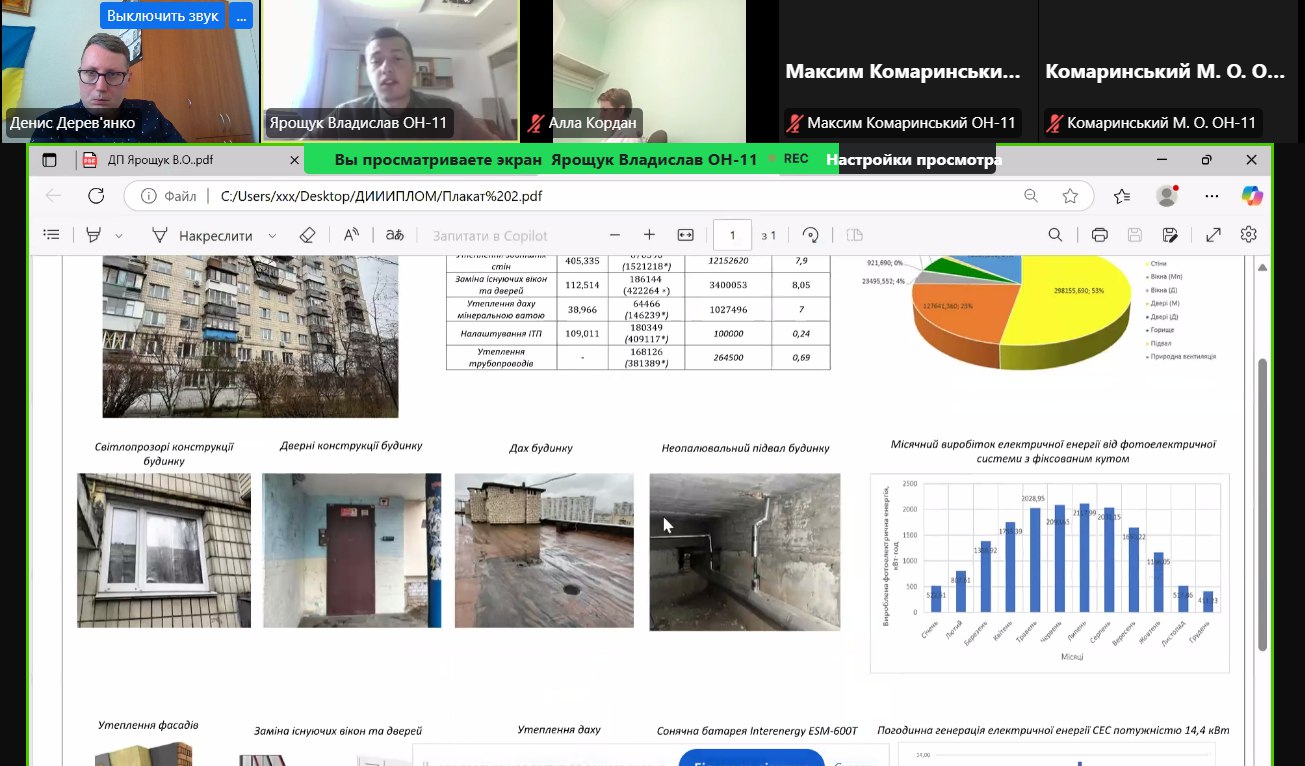Screen dimensions: 1305x766
Task: Click the page number box
Action: coord(733,235)
